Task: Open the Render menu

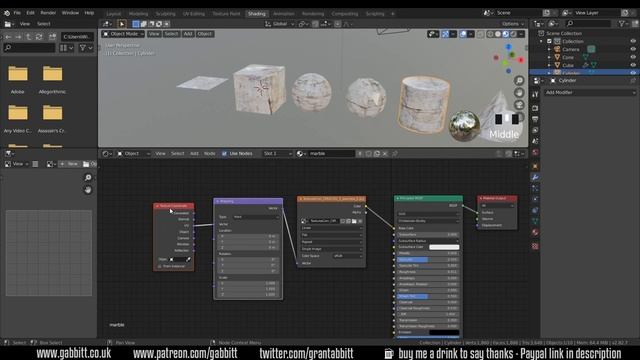Action: [x=48, y=13]
